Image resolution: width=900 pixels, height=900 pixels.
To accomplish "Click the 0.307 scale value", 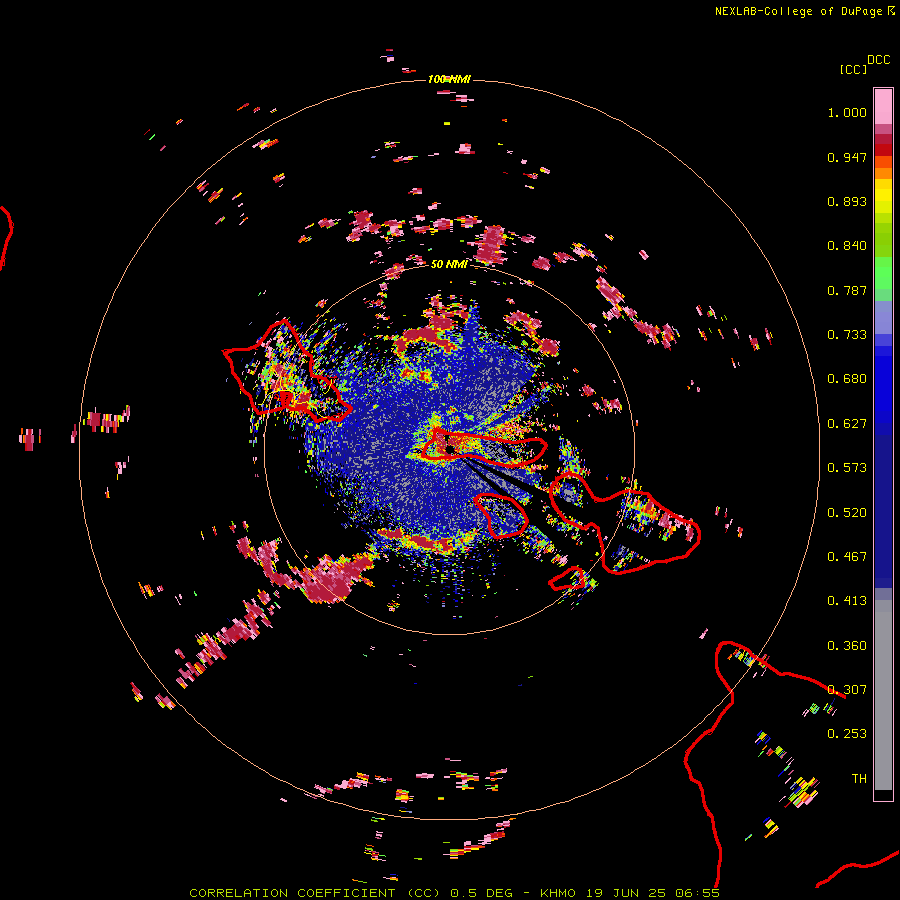I will [847, 690].
